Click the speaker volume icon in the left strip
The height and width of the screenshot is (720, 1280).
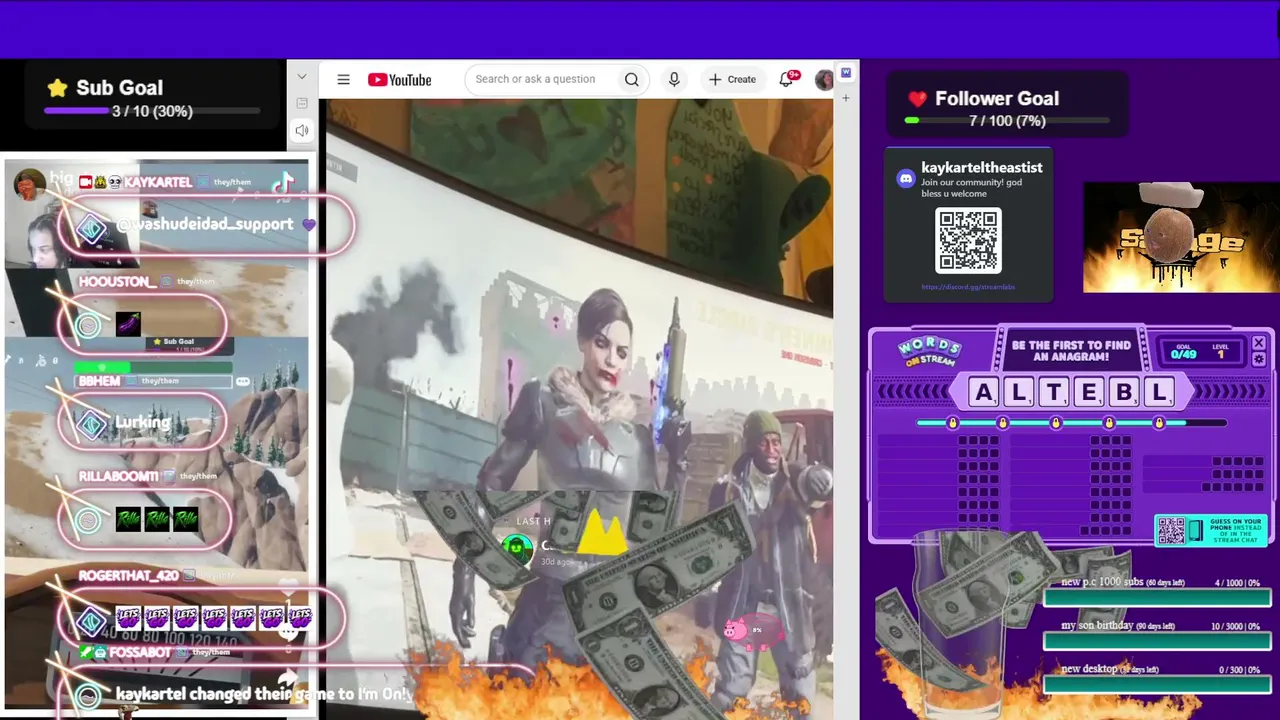click(302, 130)
